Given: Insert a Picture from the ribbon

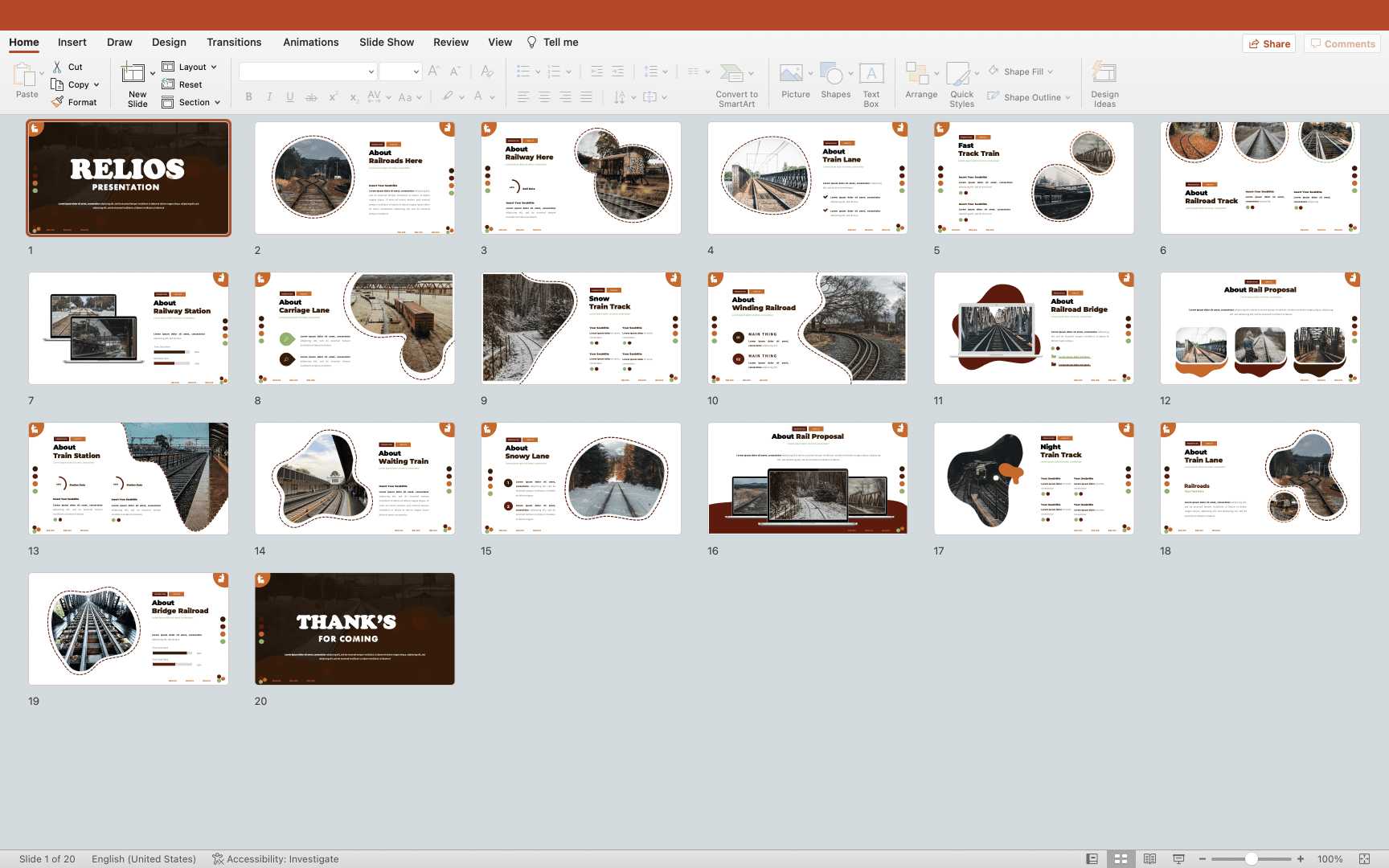Looking at the screenshot, I should pyautogui.click(x=792, y=74).
